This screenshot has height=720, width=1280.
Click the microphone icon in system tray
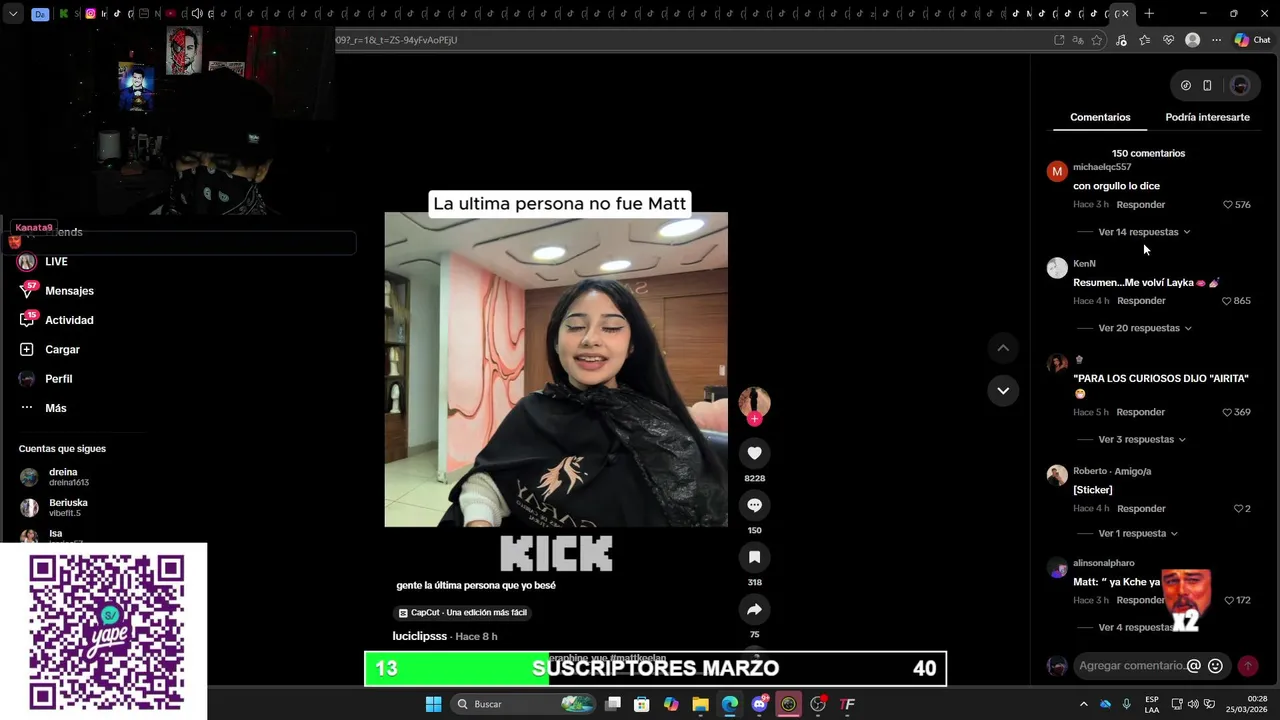click(1127, 704)
